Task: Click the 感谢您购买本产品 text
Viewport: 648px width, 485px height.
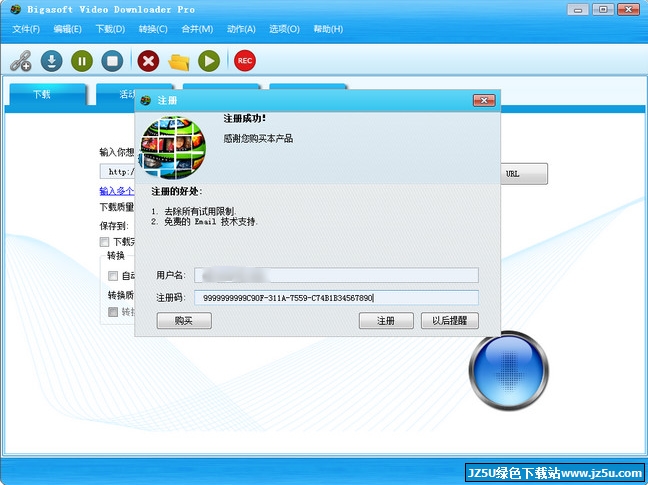Action: point(258,138)
